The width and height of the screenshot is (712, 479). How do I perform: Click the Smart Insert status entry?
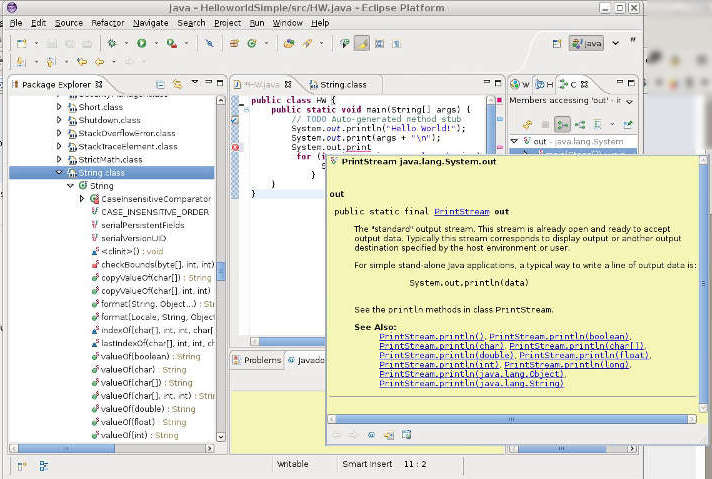click(x=367, y=464)
